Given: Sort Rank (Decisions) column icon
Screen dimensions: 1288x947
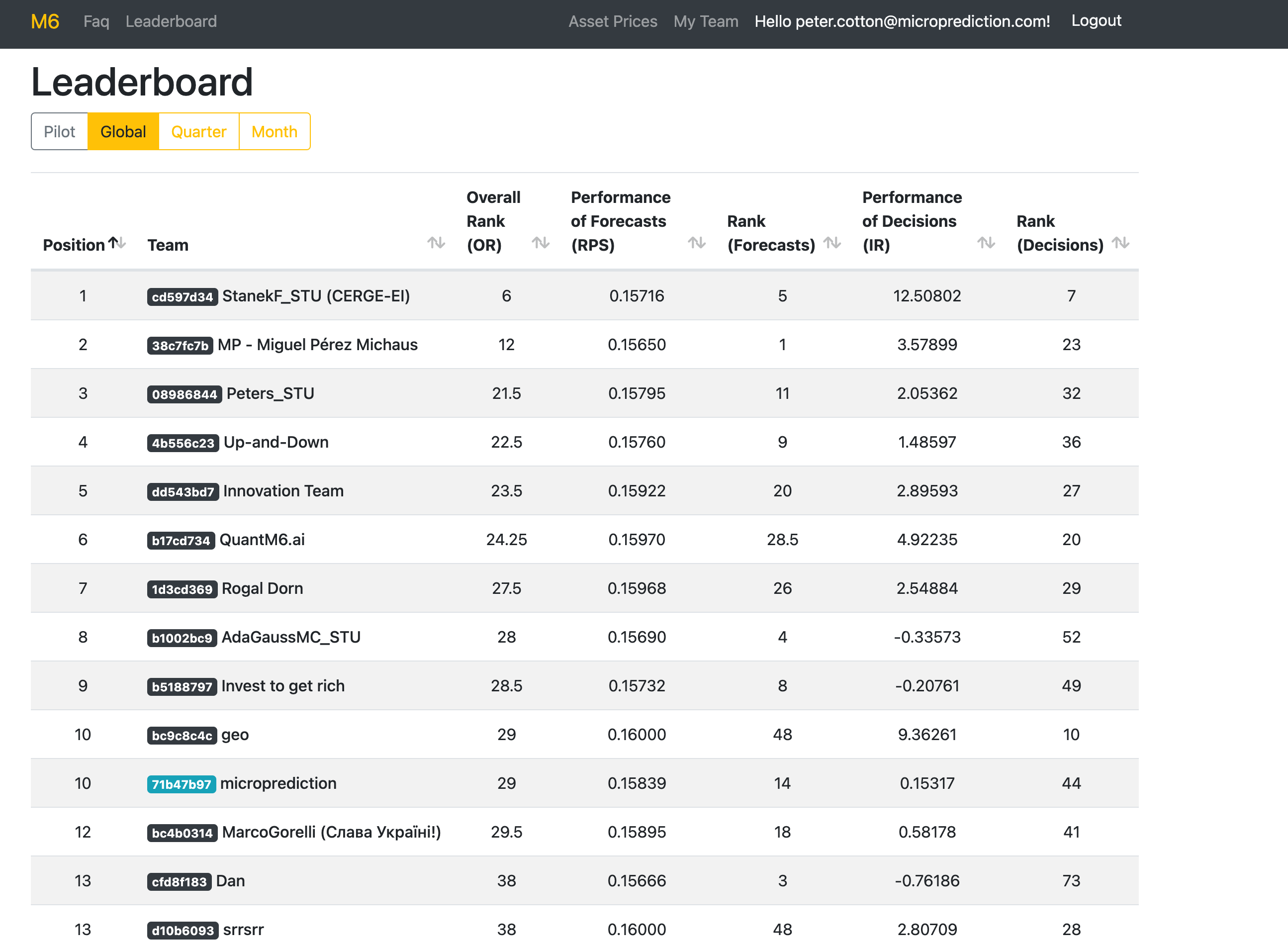Looking at the screenshot, I should click(x=1120, y=243).
